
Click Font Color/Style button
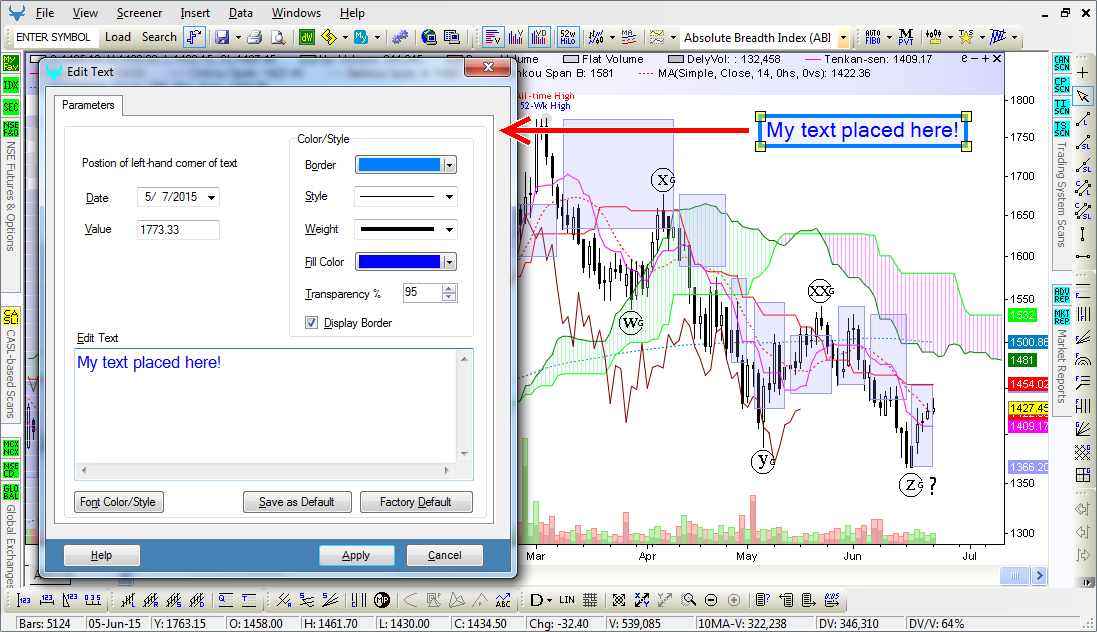118,502
